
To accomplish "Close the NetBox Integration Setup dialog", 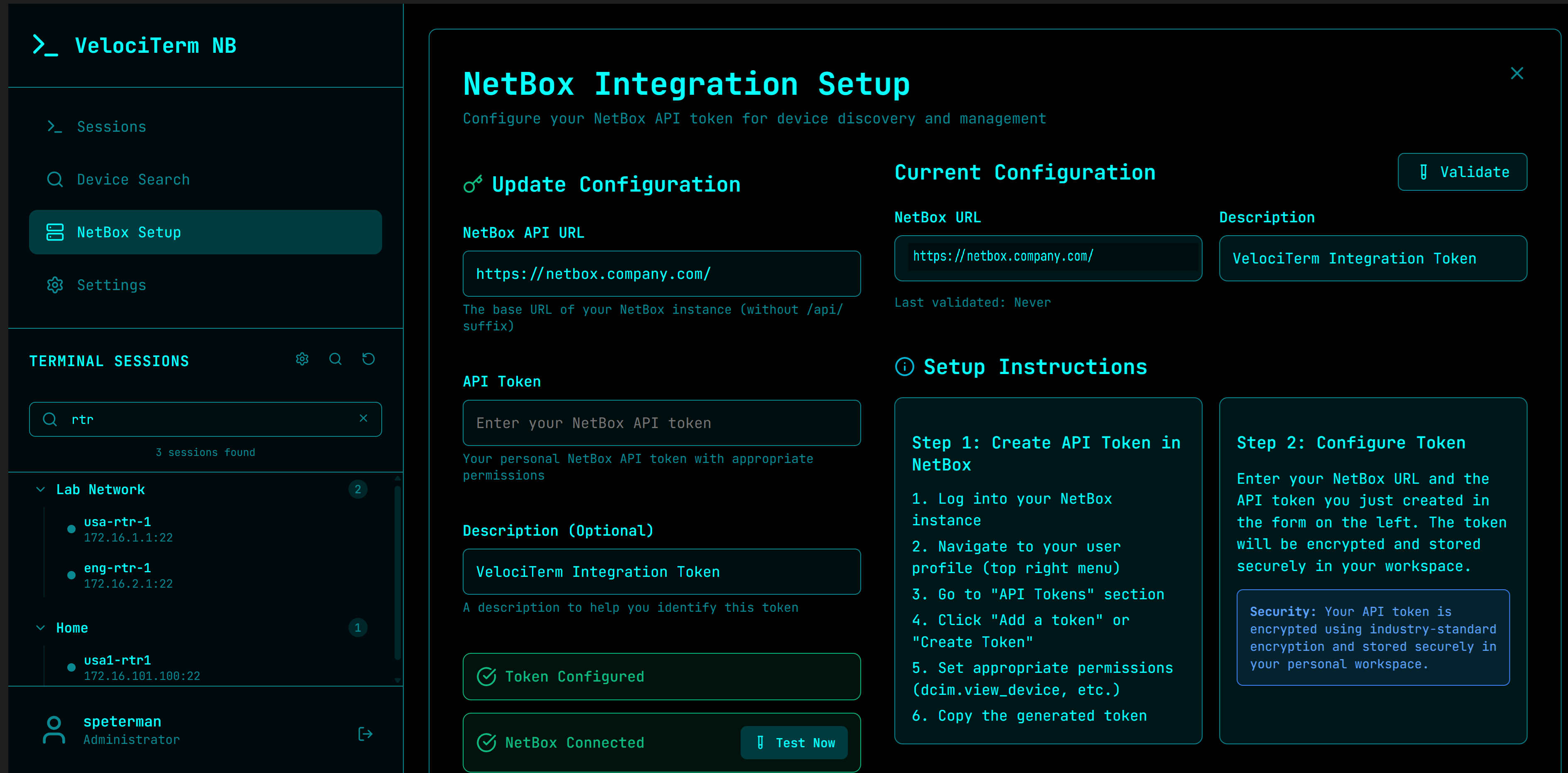I will (1516, 74).
